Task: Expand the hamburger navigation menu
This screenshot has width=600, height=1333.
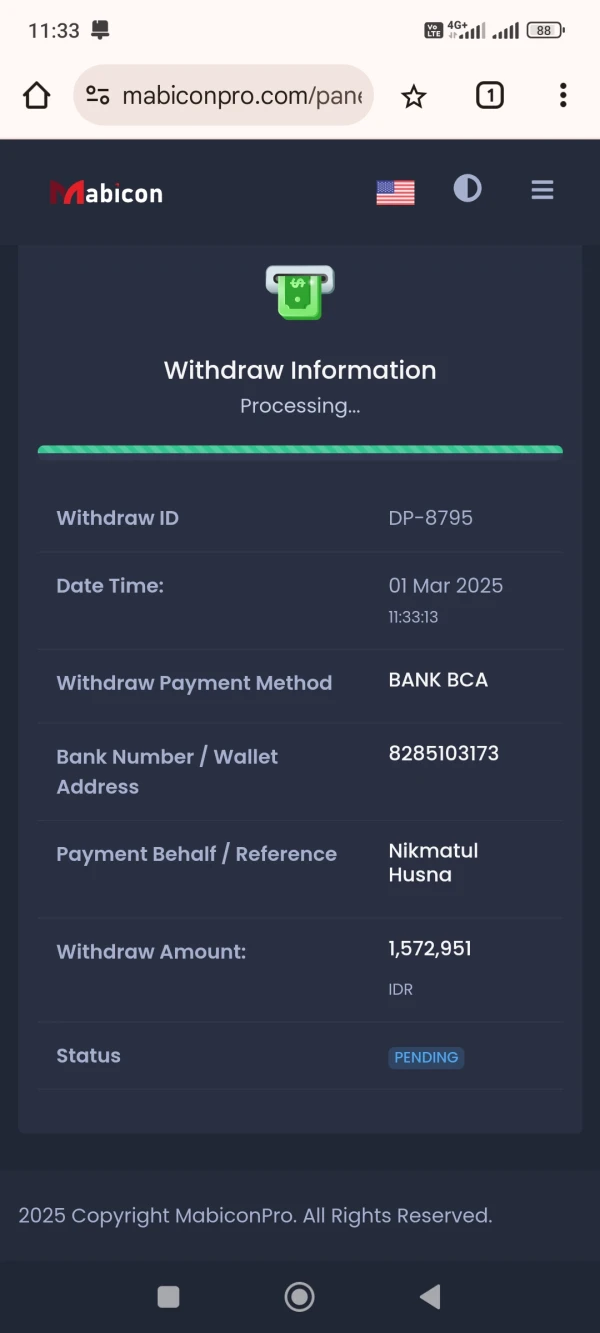Action: click(x=542, y=190)
